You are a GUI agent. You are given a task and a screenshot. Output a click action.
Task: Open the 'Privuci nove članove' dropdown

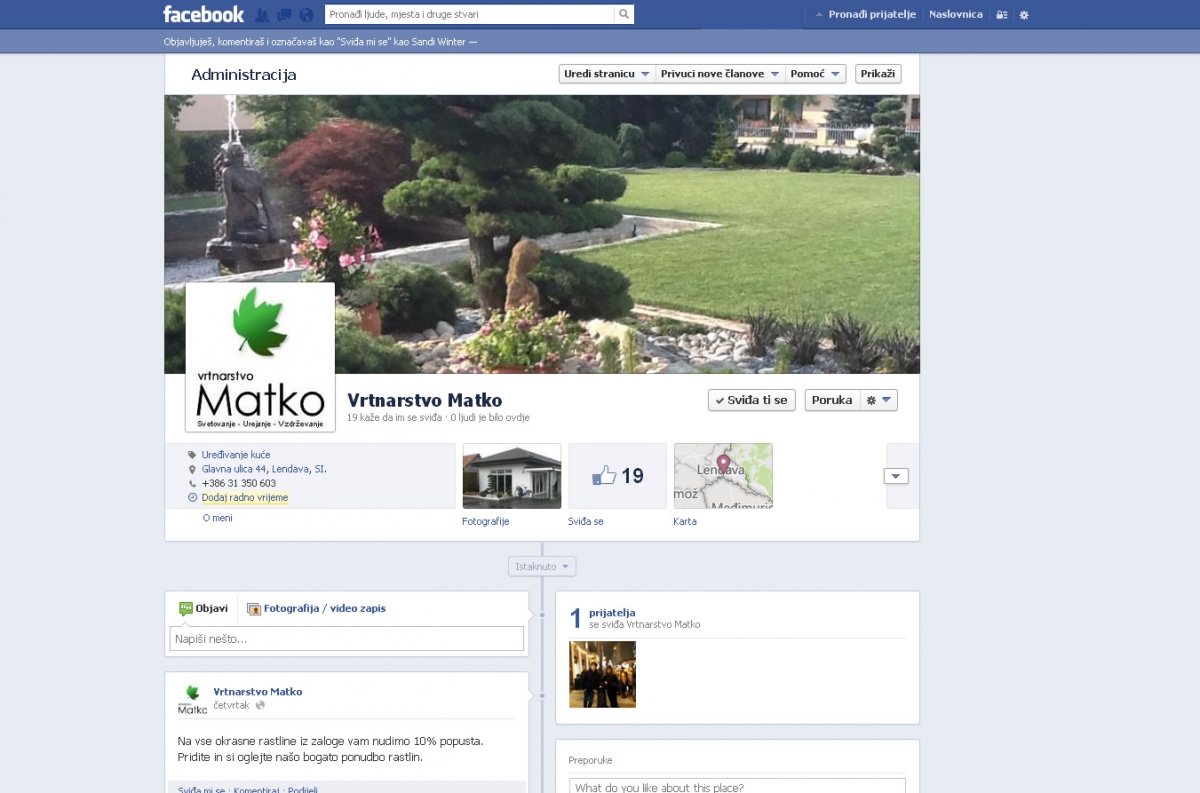719,74
